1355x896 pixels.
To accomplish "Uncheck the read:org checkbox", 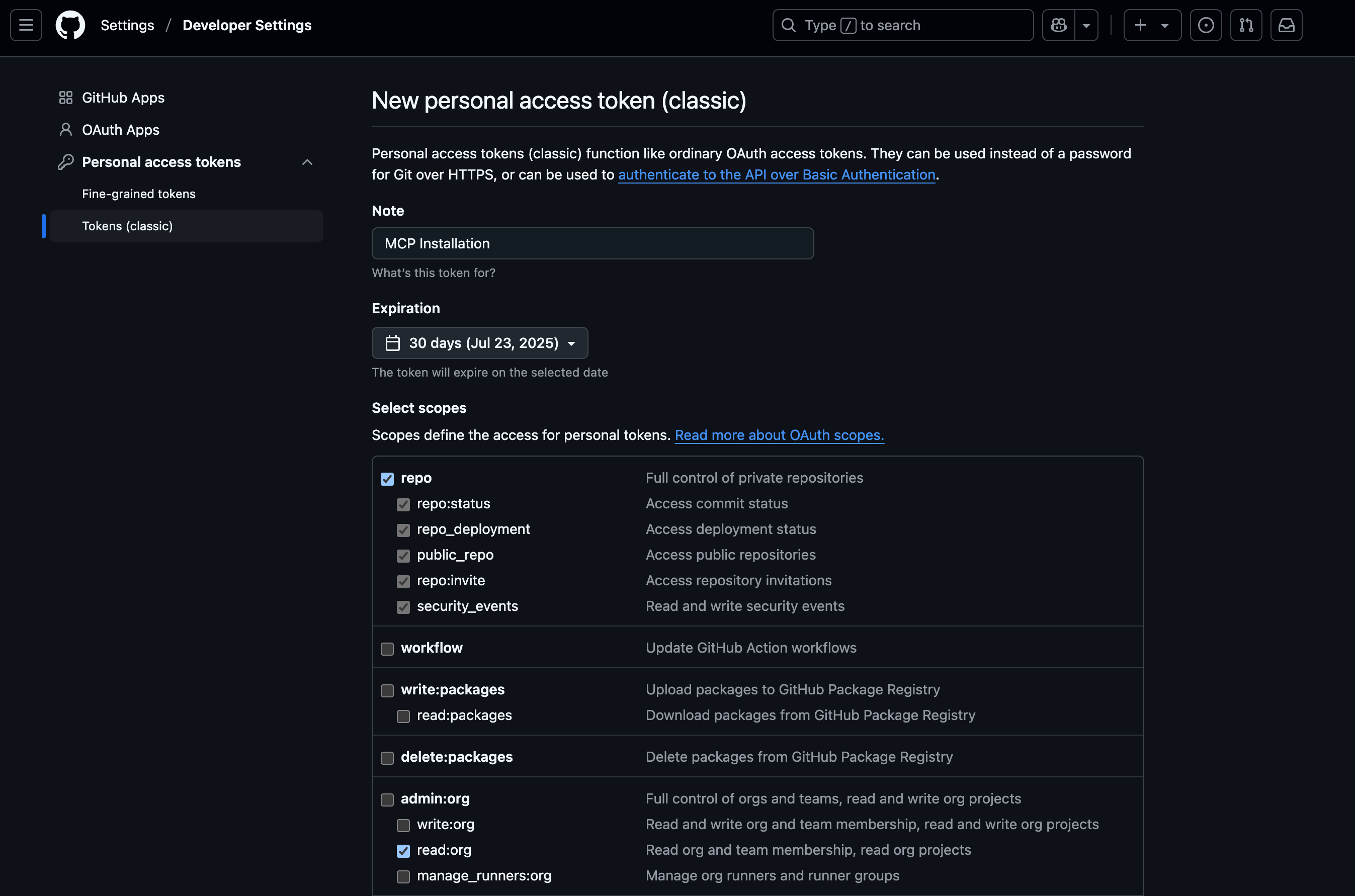I will [403, 851].
